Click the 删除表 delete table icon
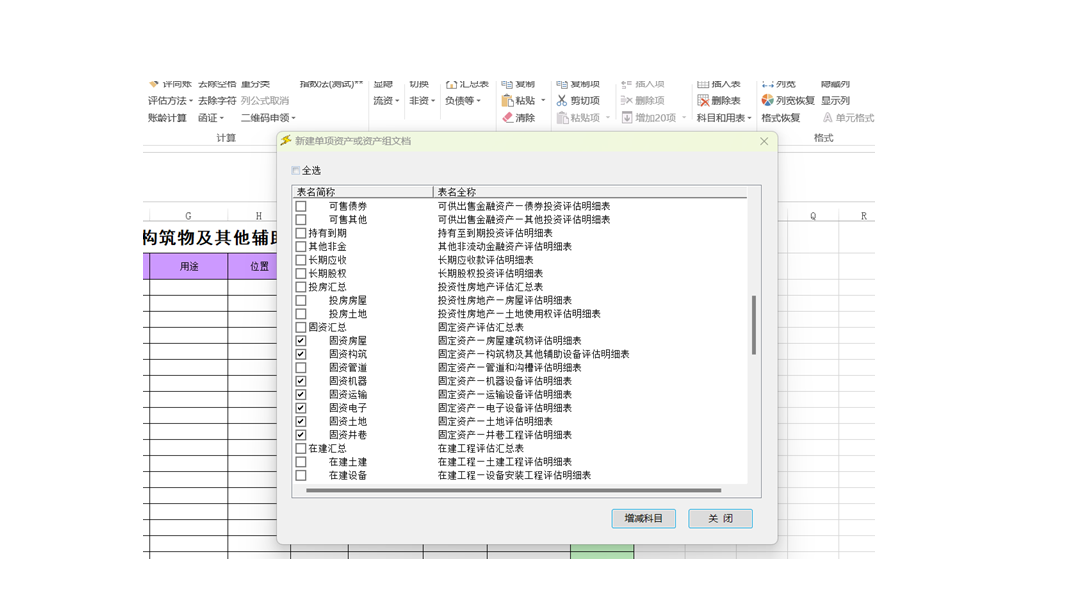1067x600 pixels. coord(703,101)
